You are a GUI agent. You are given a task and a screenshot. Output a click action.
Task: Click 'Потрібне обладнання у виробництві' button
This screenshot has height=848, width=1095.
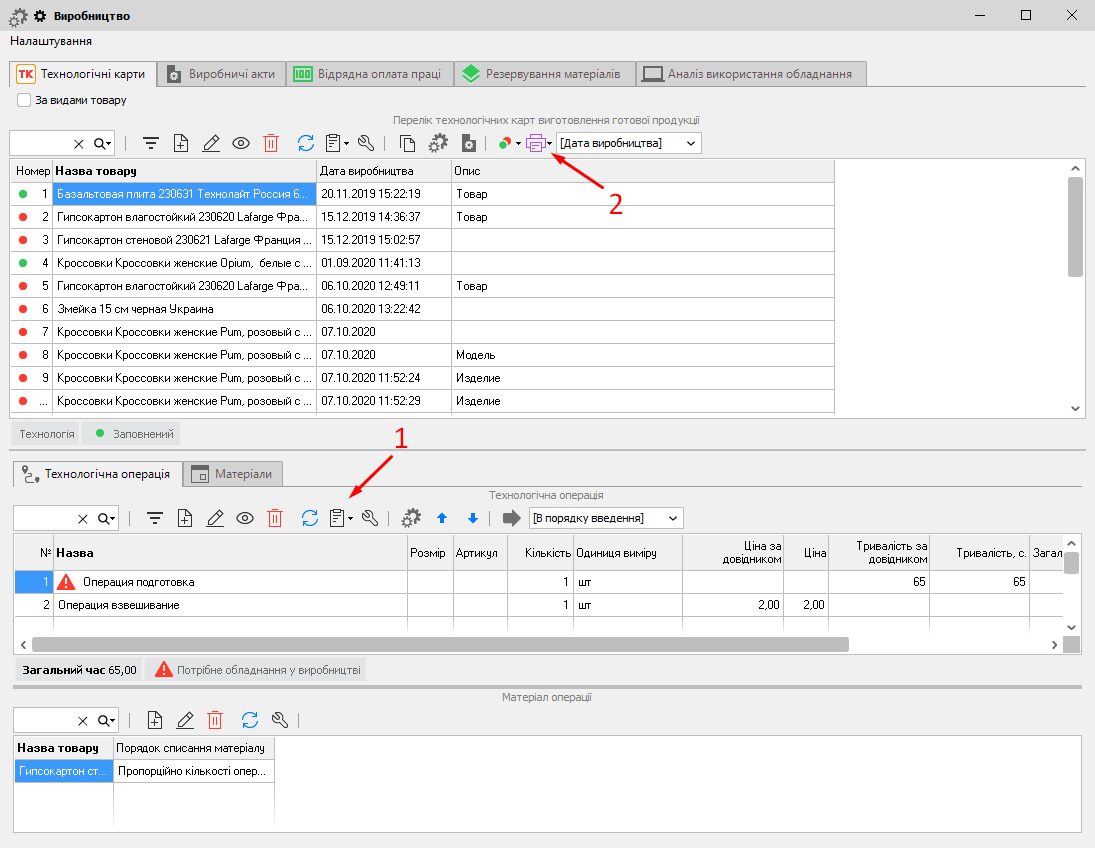256,670
